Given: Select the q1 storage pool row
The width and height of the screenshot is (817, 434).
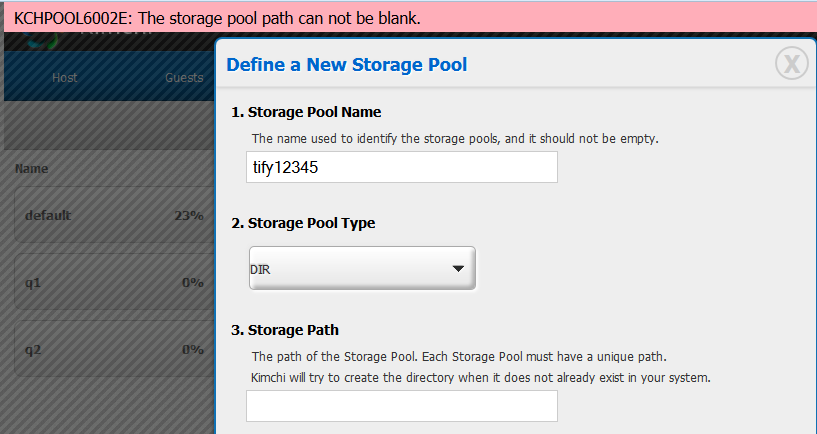Looking at the screenshot, I should tap(110, 283).
